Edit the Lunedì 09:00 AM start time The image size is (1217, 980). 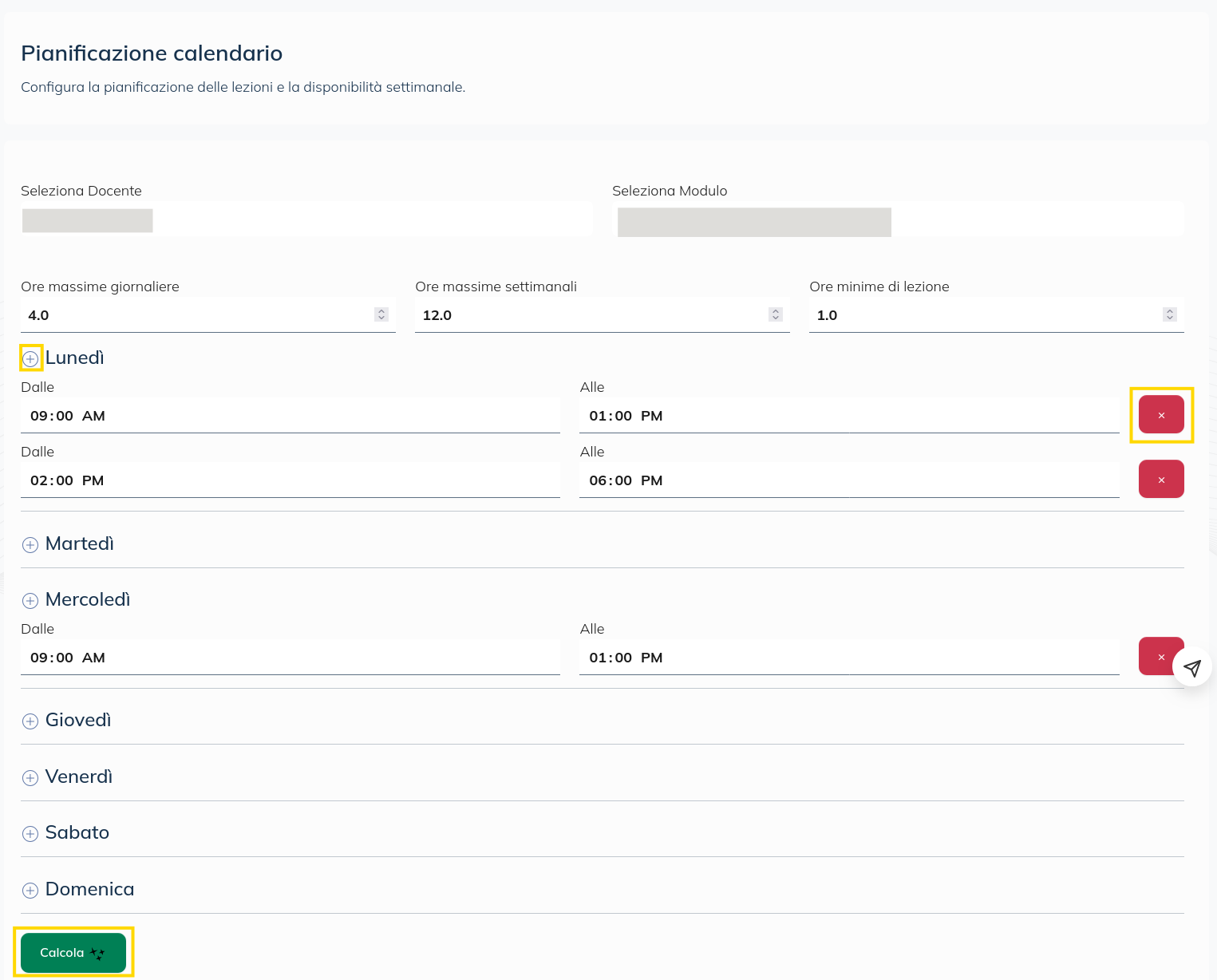pos(290,415)
